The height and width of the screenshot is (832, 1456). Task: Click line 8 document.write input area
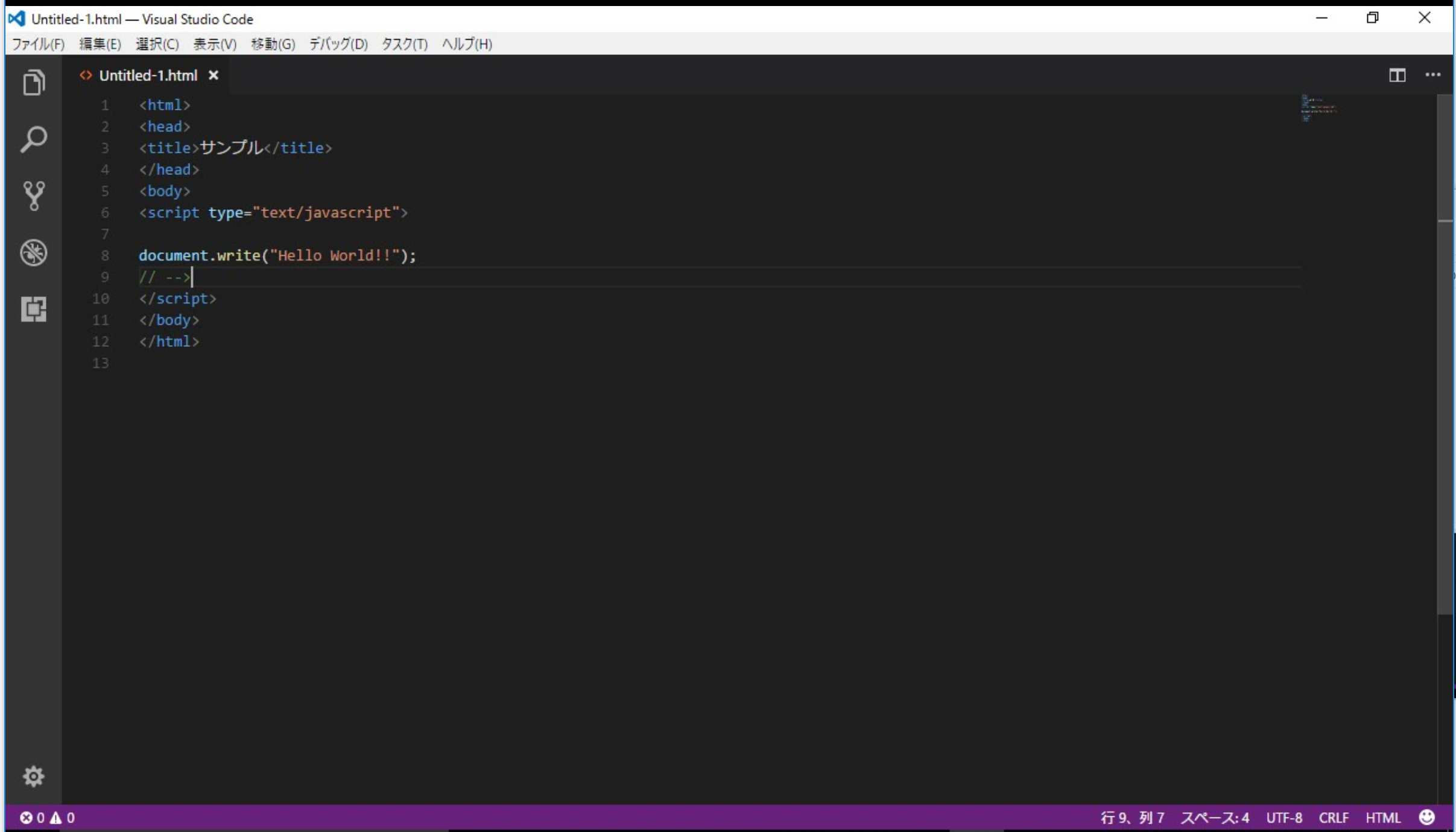pyautogui.click(x=277, y=255)
